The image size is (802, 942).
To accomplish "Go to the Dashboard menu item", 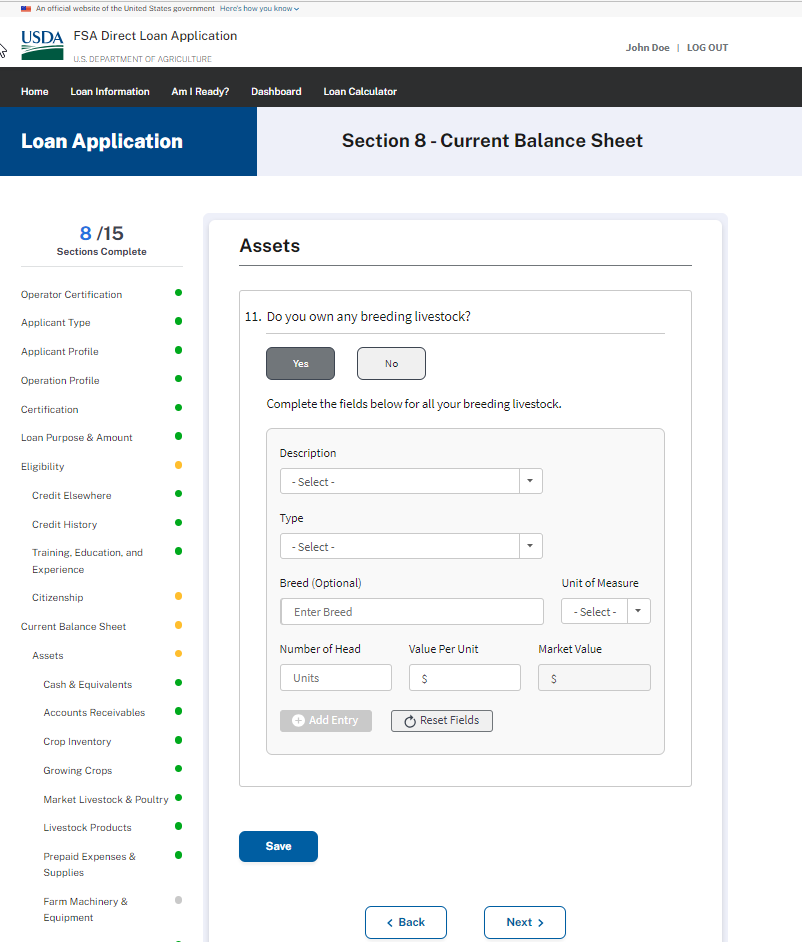I will coord(276,92).
